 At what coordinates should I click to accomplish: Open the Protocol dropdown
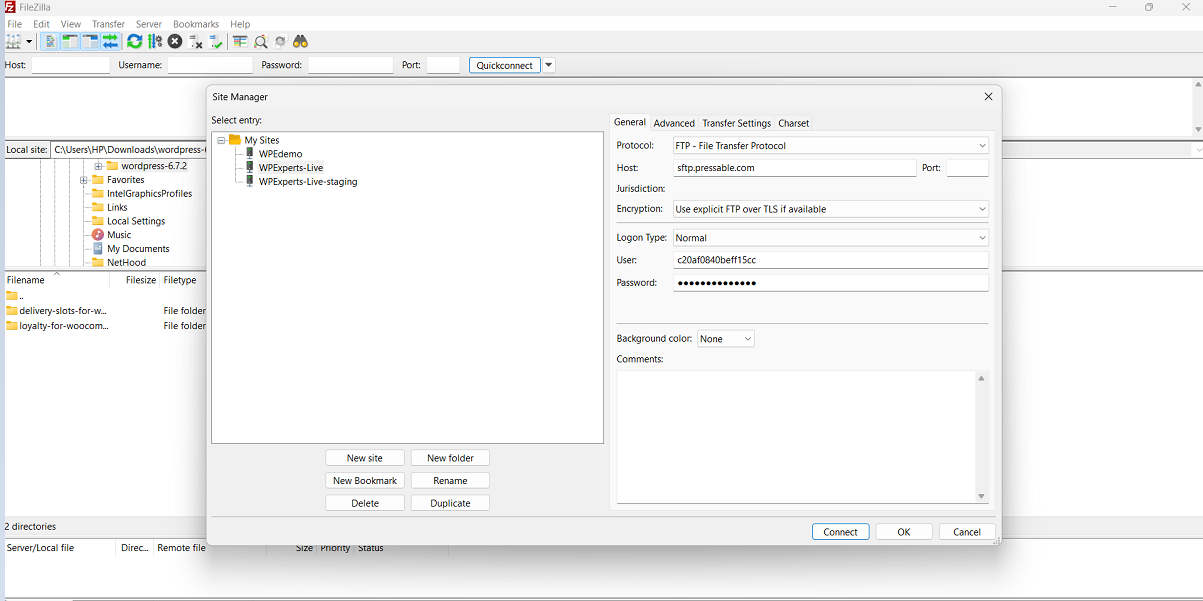pos(981,145)
